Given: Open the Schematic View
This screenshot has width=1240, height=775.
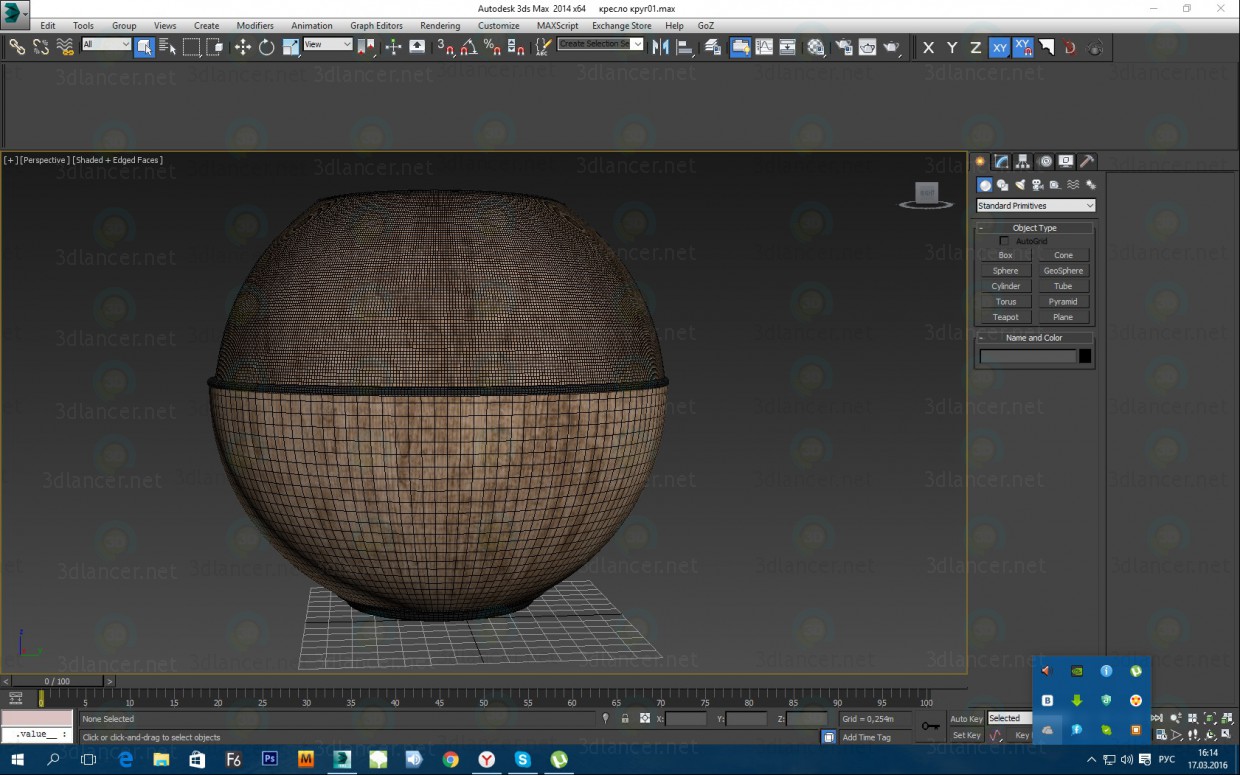Looking at the screenshot, I should tap(788, 46).
